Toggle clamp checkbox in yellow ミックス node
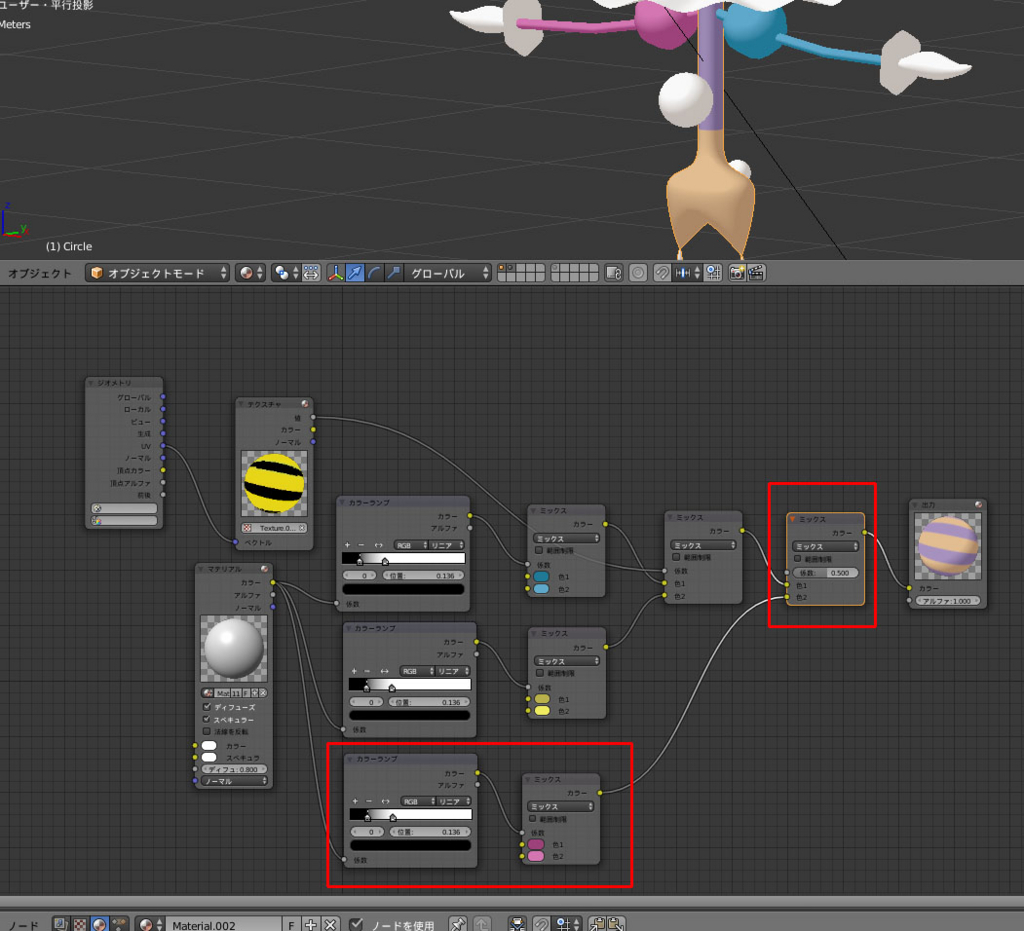Viewport: 1024px width, 931px height. [x=539, y=673]
